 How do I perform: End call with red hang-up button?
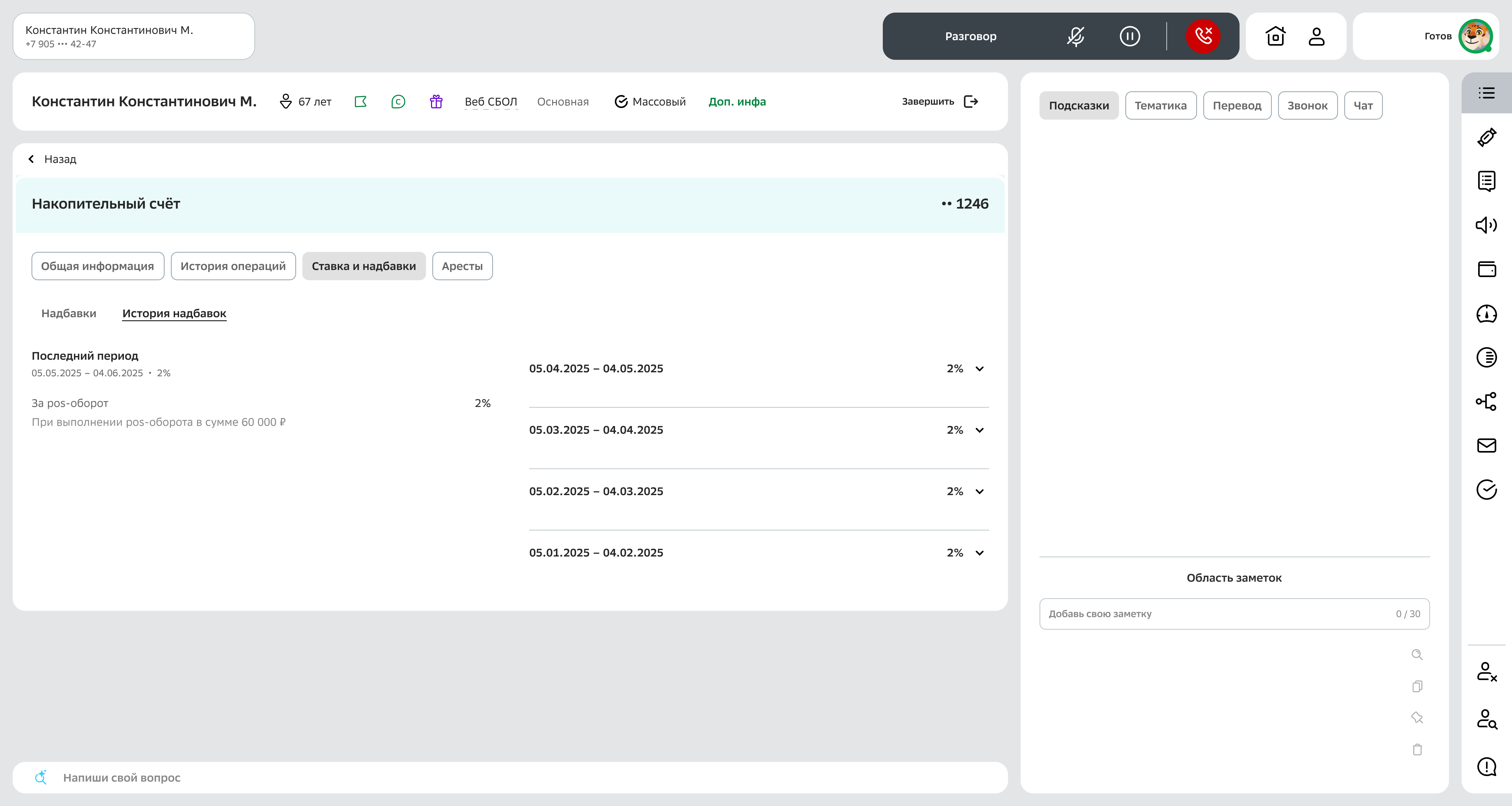1203,36
